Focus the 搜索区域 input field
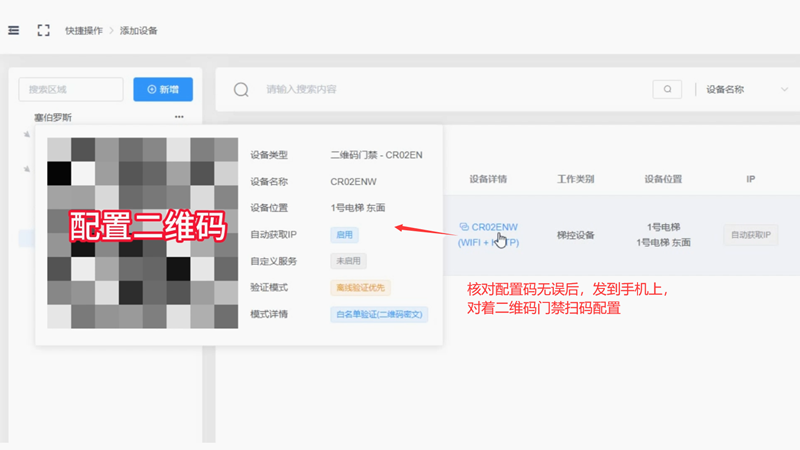Screen dimensions: 800x450 tap(71, 89)
